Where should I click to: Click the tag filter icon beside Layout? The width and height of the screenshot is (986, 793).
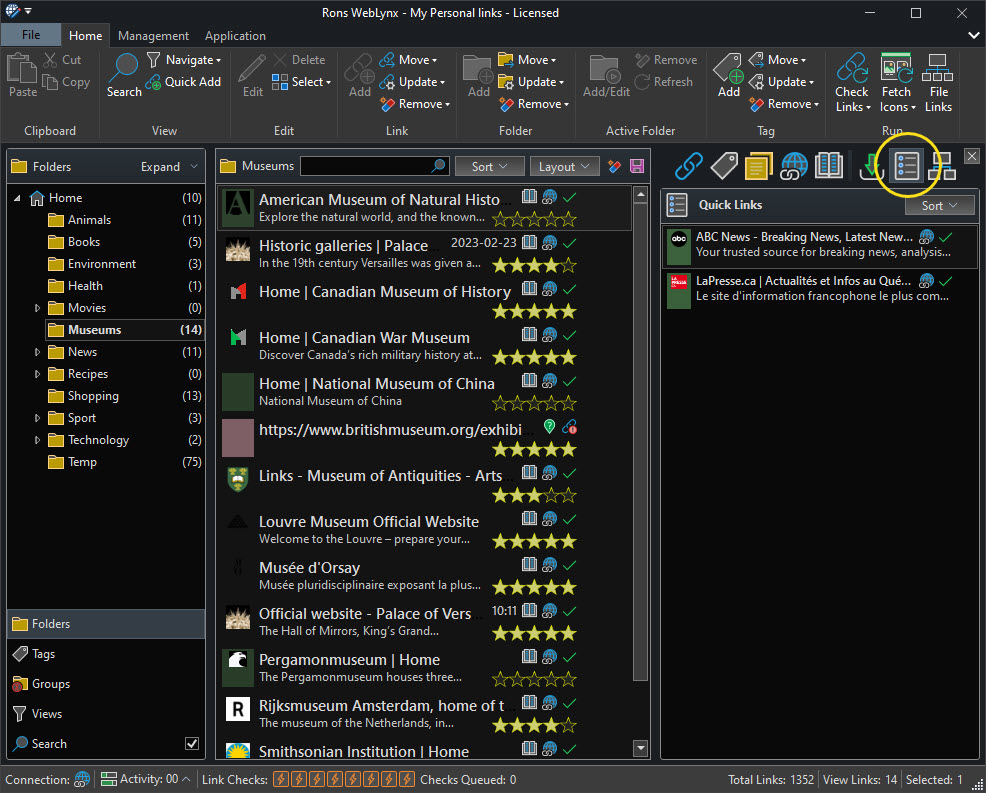coord(614,166)
